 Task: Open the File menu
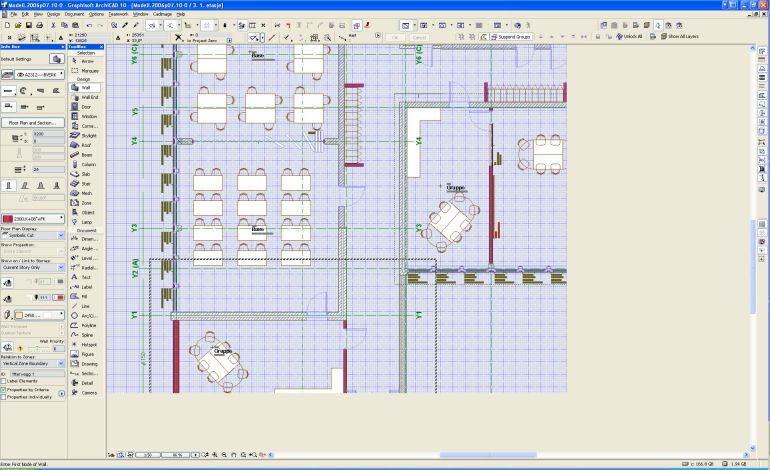[14, 14]
